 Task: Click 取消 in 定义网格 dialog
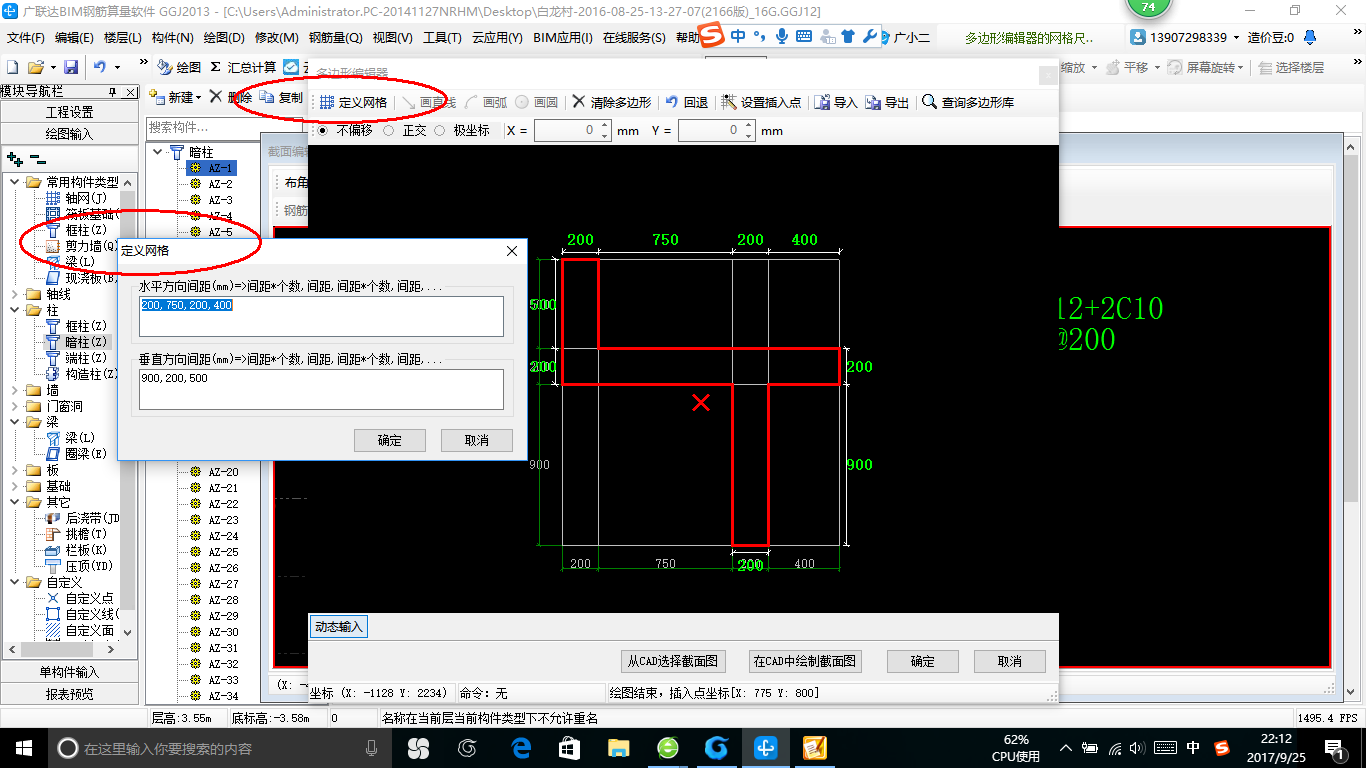(x=477, y=441)
